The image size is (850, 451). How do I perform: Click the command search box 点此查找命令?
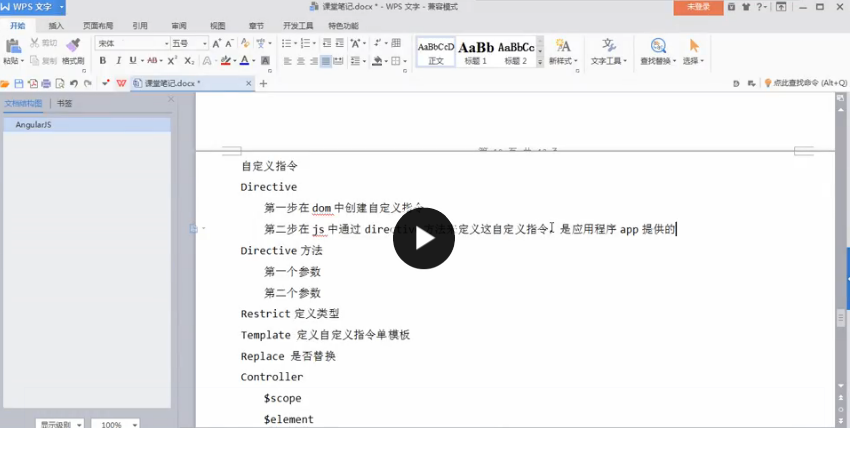(806, 83)
